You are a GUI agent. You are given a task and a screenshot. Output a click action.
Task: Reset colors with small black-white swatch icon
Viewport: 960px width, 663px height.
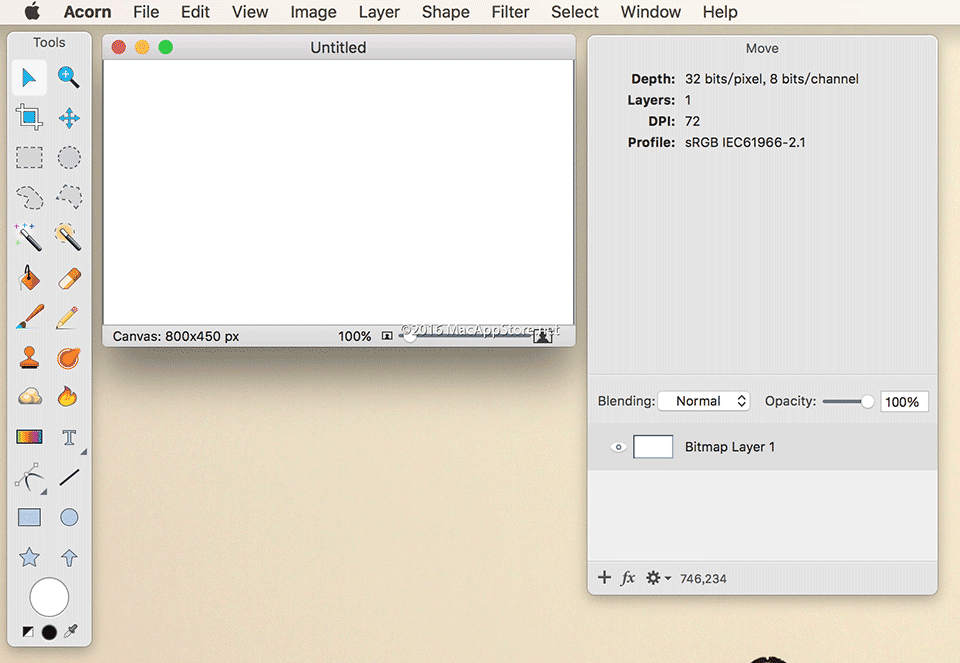tap(28, 632)
